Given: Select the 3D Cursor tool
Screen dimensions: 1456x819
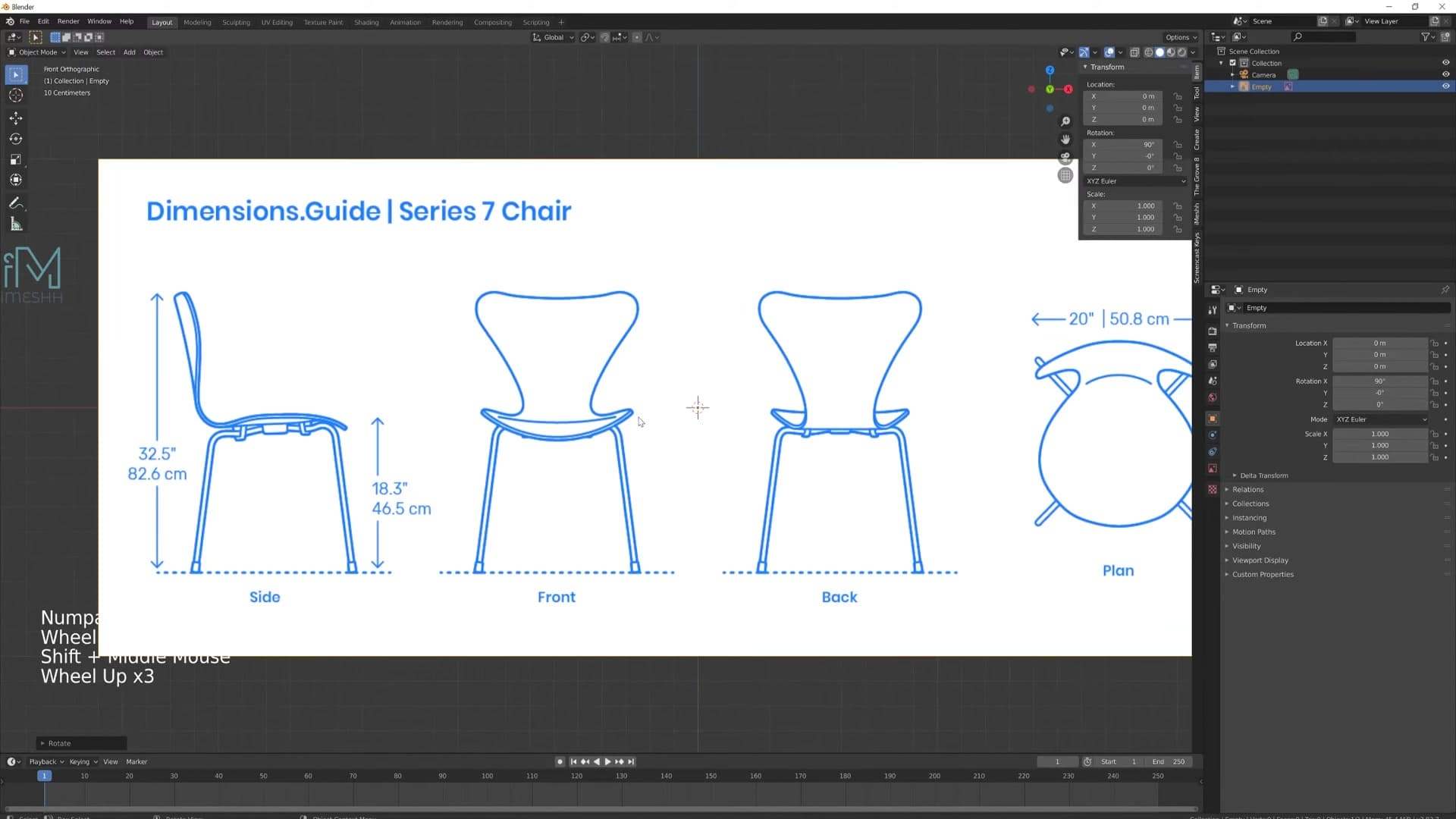Looking at the screenshot, I should pos(16,96).
